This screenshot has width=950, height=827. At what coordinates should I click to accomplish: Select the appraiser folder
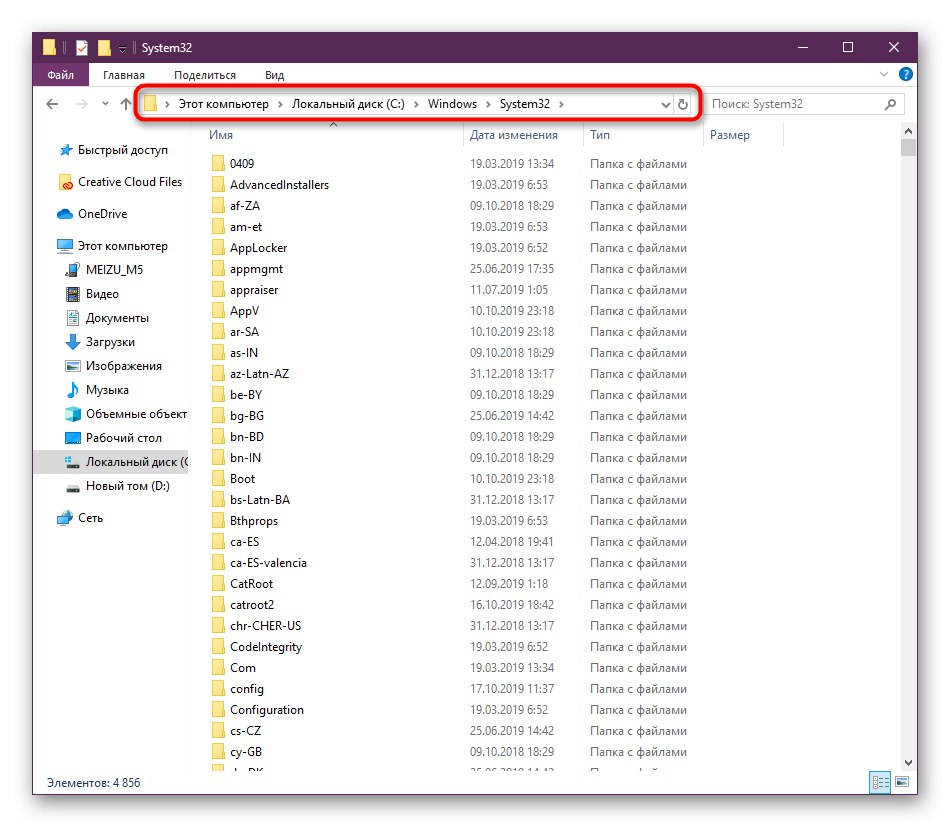click(x=254, y=290)
